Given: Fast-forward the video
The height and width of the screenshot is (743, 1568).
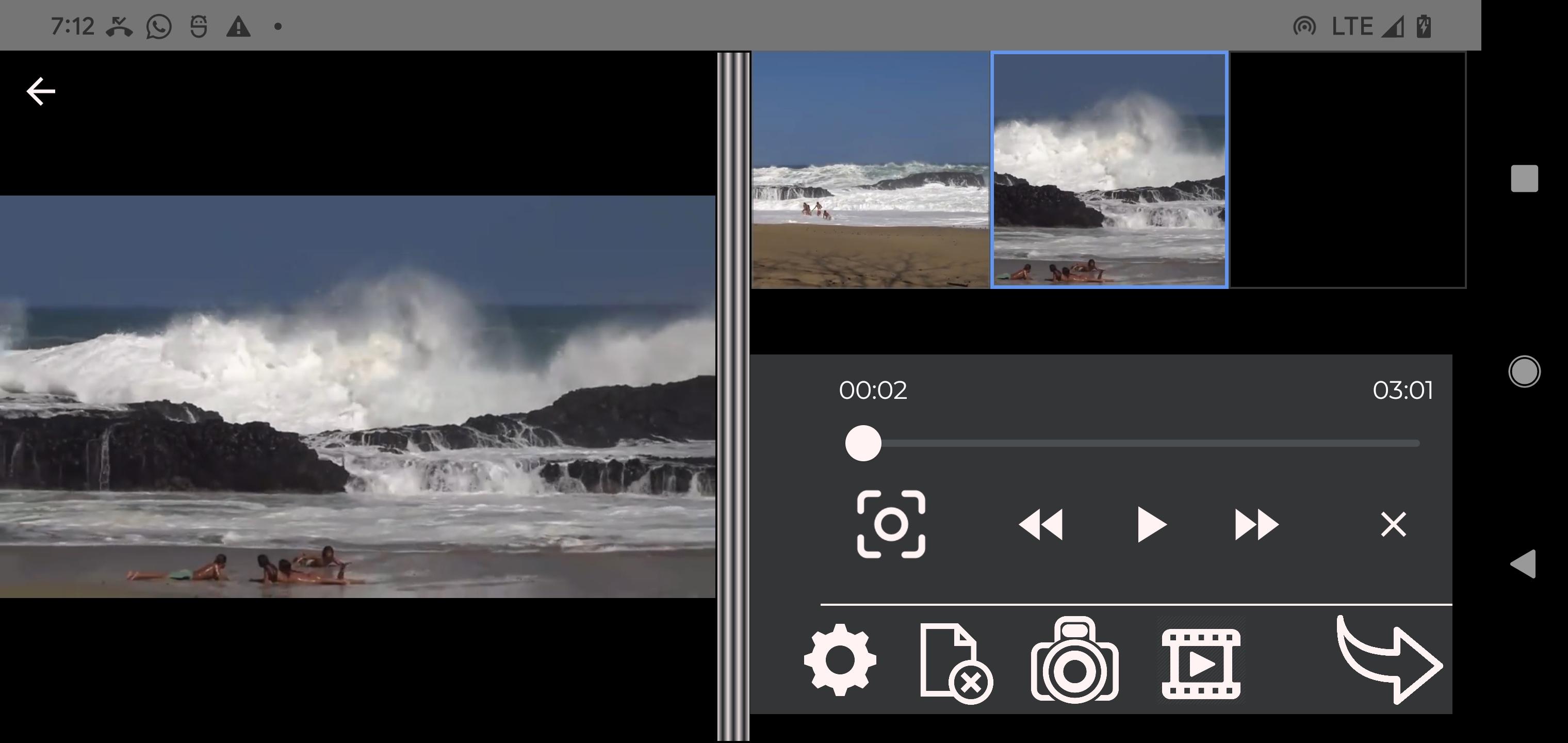Looking at the screenshot, I should click(1256, 524).
